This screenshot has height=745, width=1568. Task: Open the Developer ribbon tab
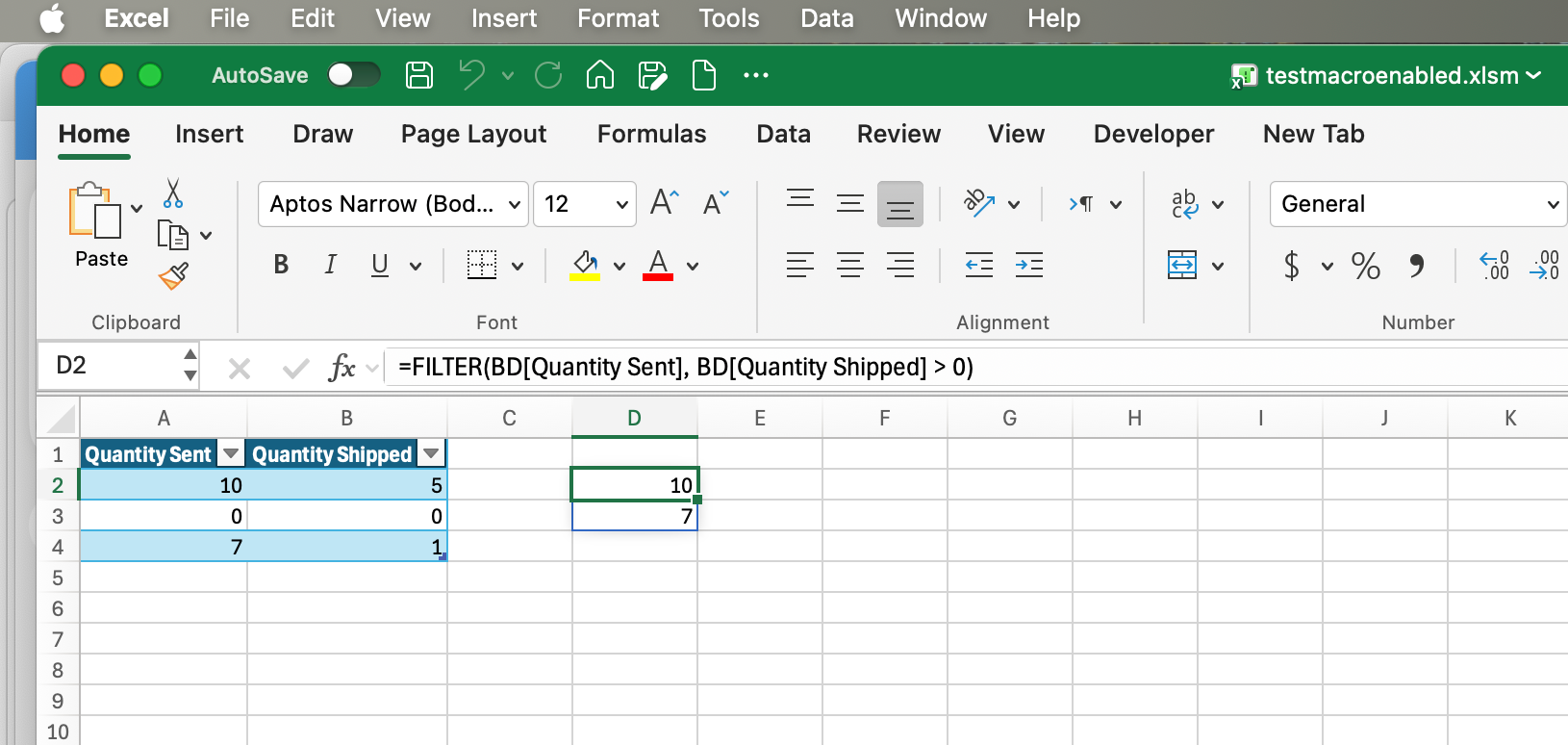click(1153, 134)
